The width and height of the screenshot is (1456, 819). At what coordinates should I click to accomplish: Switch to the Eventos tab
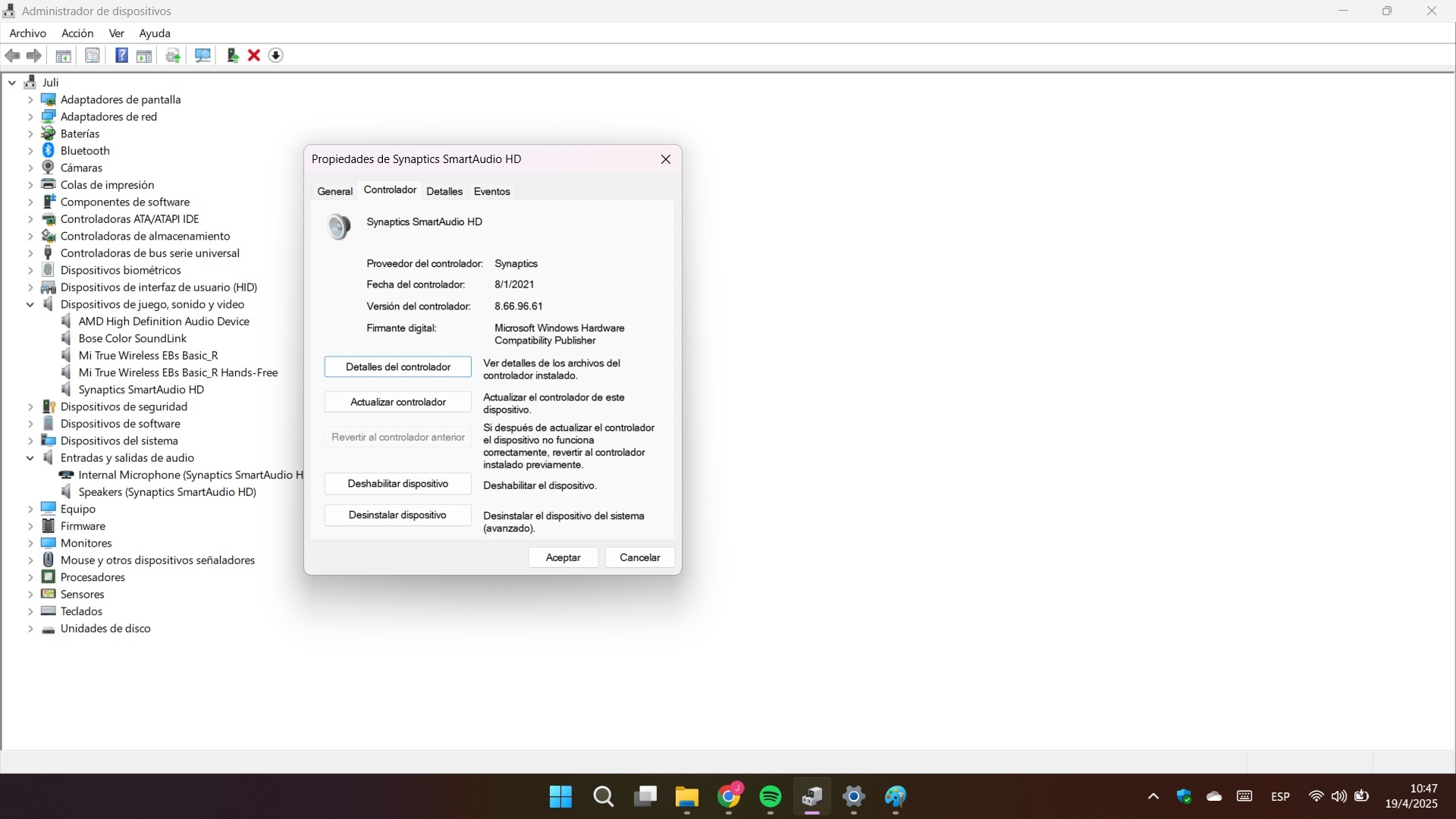pos(491,191)
